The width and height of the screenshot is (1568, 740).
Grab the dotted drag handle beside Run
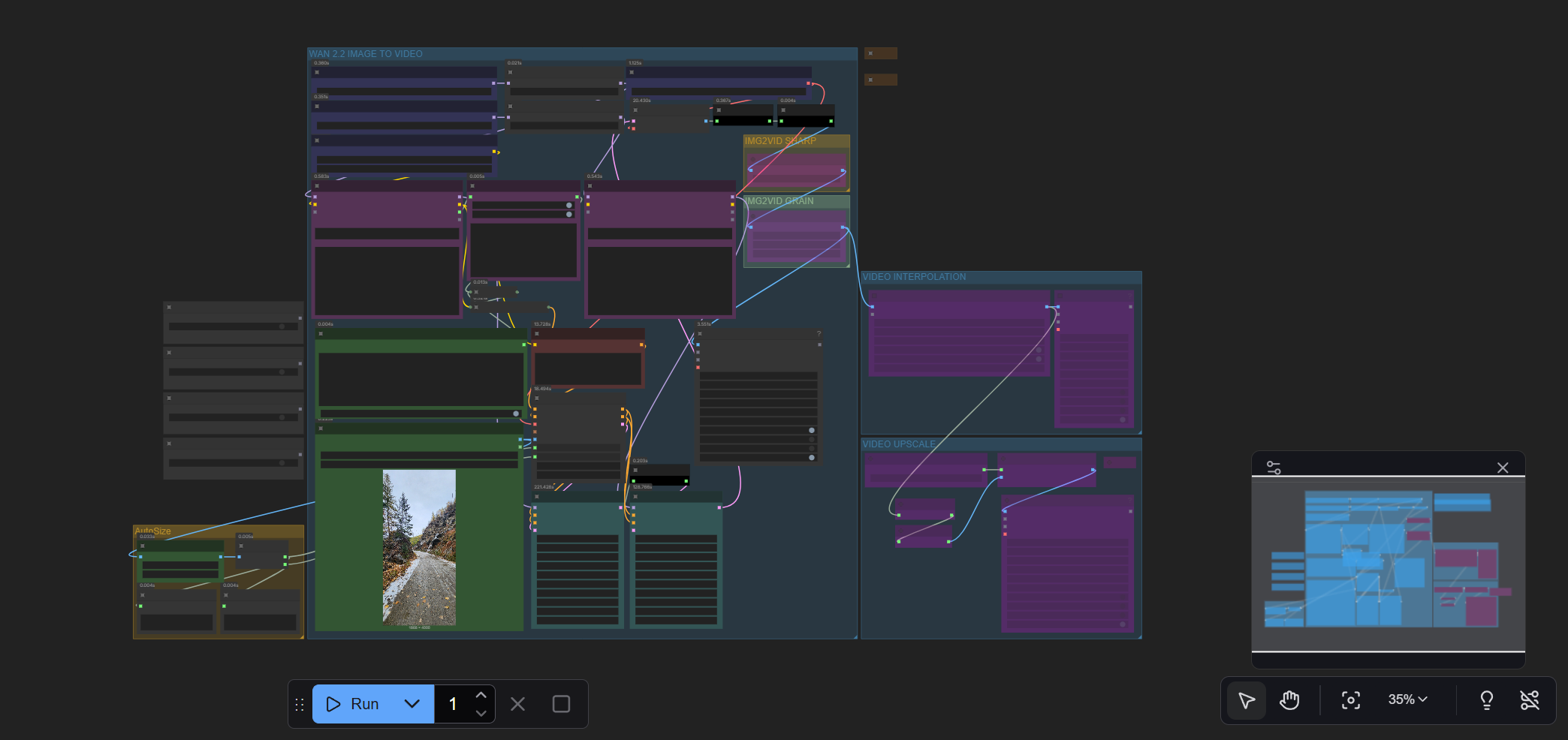pos(300,705)
